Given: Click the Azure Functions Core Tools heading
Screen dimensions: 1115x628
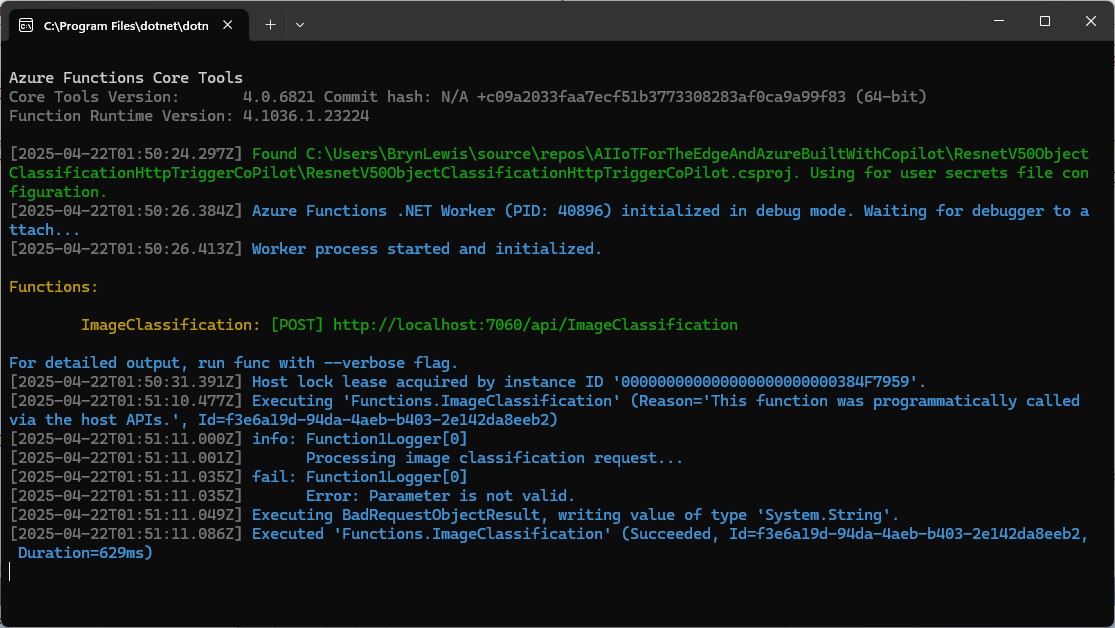Looking at the screenshot, I should tap(126, 78).
